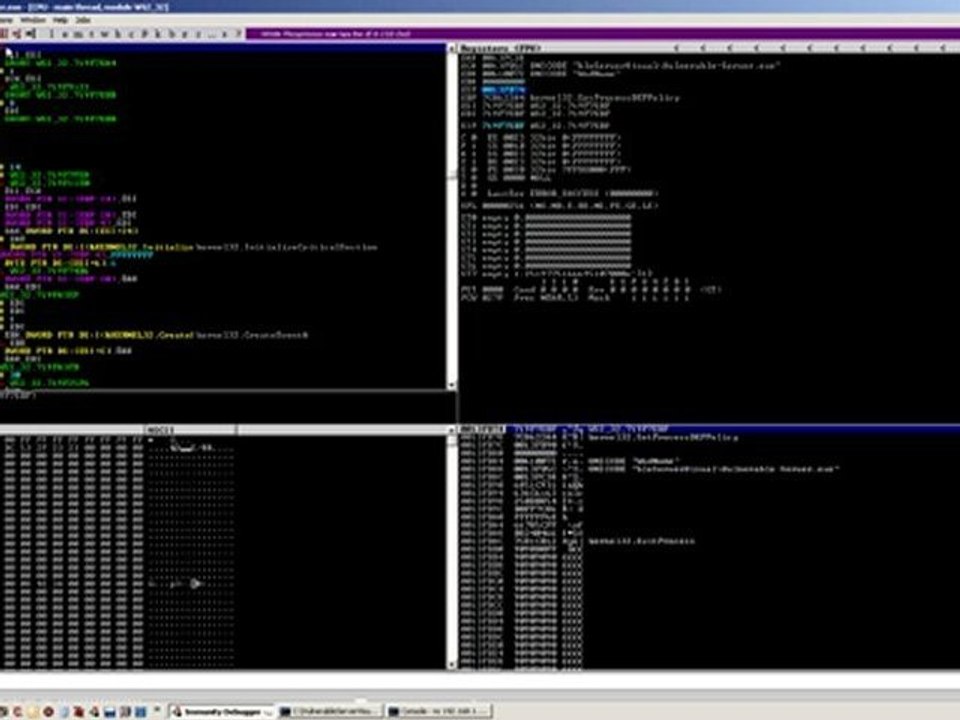Show the CPU window via 'c' toolbar button
960x720 pixels.
131,34
